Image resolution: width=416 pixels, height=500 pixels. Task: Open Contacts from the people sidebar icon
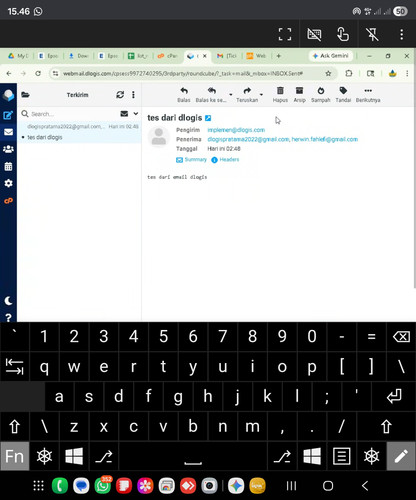coord(8,149)
